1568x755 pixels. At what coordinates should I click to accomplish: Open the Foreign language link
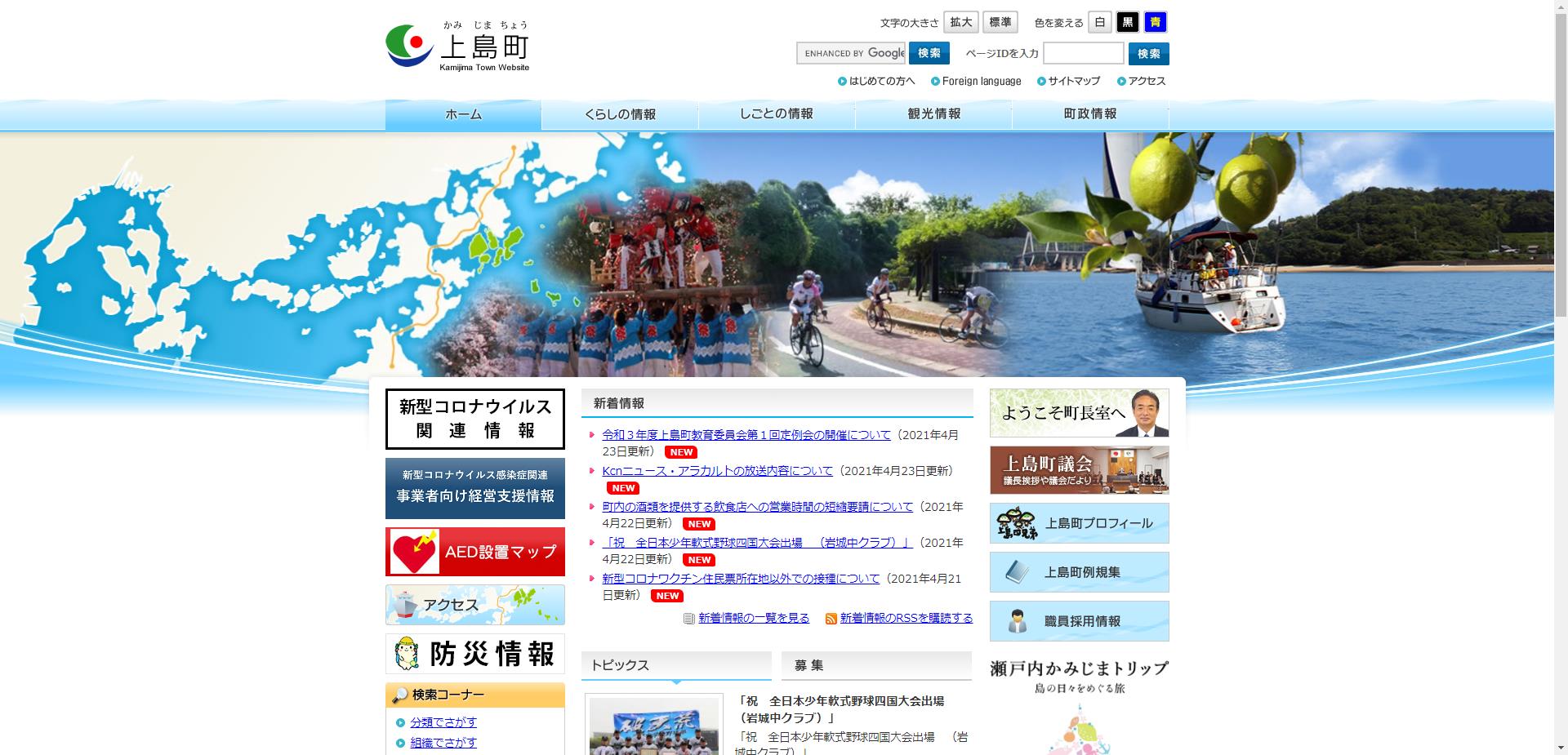point(980,81)
